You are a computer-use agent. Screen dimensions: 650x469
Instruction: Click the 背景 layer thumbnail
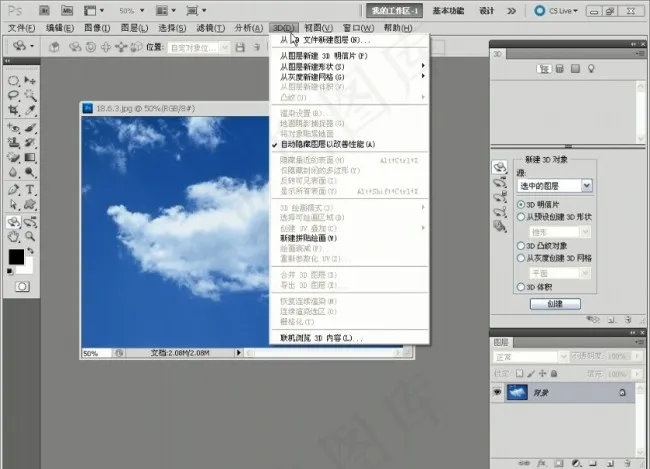517,393
